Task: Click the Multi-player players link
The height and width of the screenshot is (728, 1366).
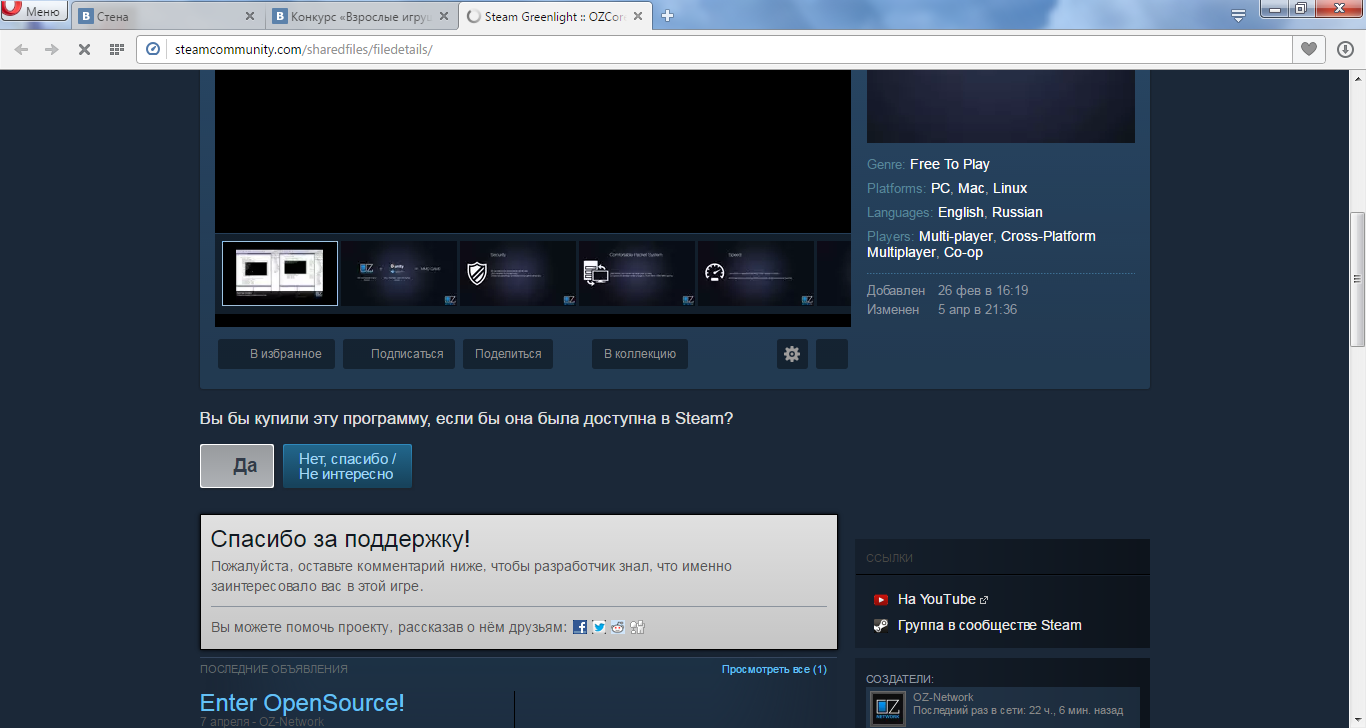Action: tap(956, 236)
